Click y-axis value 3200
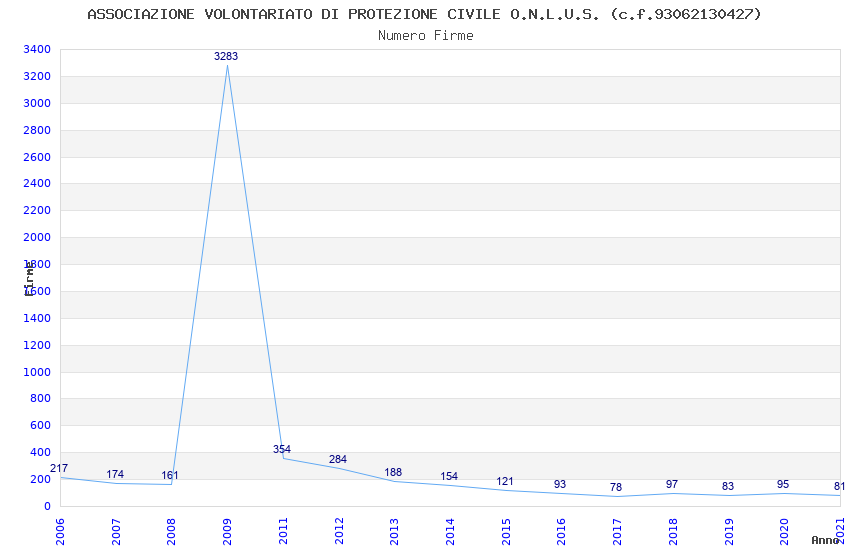 coord(37,76)
